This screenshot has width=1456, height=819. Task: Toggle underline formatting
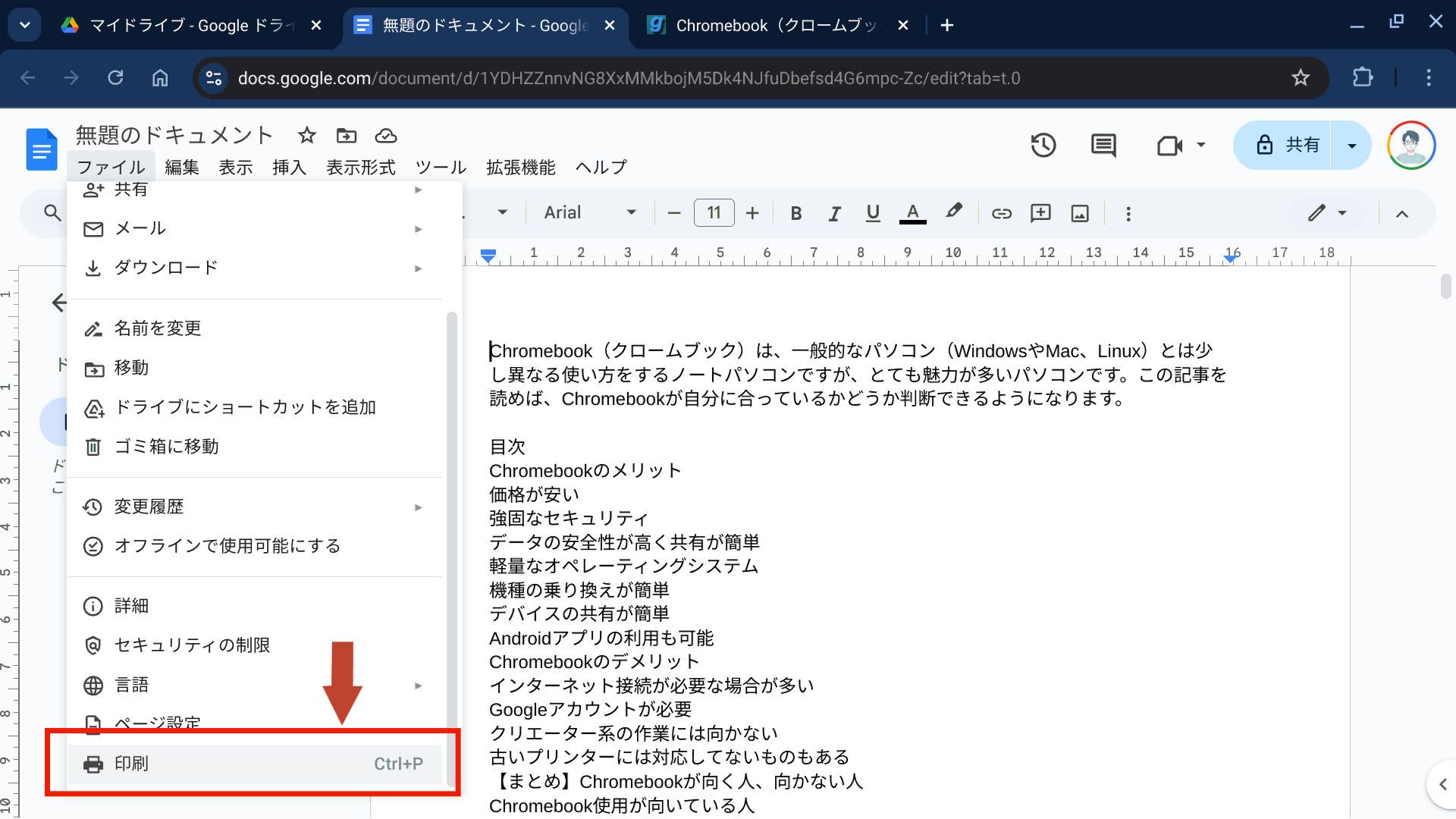(x=873, y=214)
